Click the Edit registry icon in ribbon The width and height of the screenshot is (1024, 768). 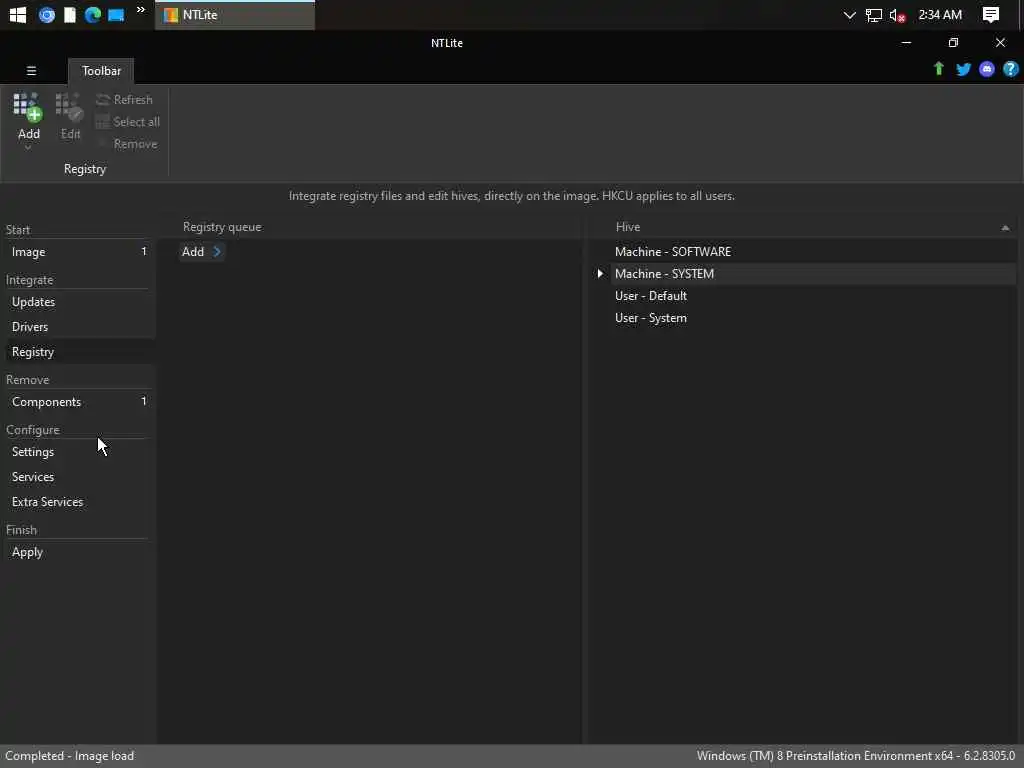[70, 108]
